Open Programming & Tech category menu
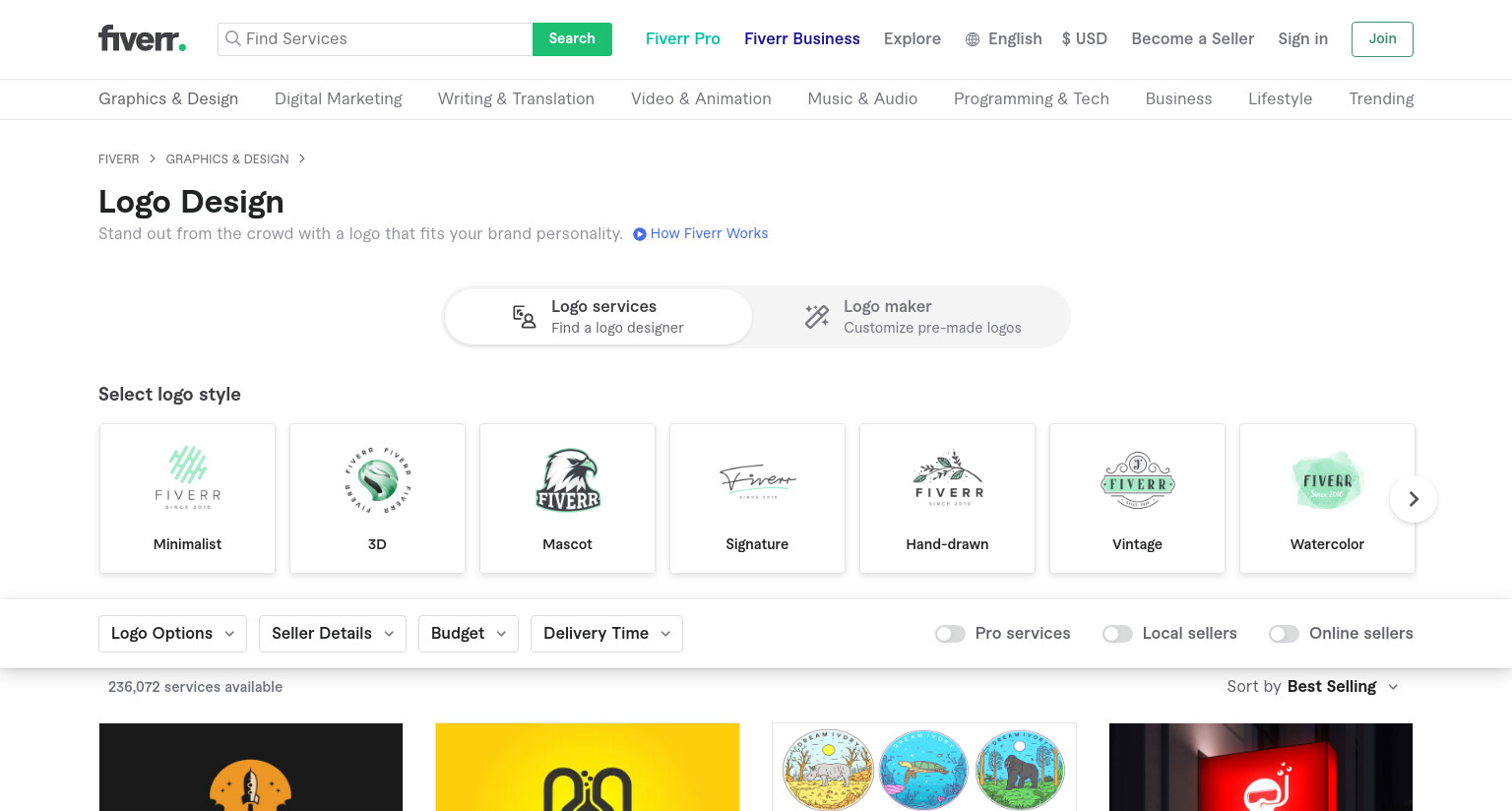Image resolution: width=1512 pixels, height=811 pixels. point(1032,98)
